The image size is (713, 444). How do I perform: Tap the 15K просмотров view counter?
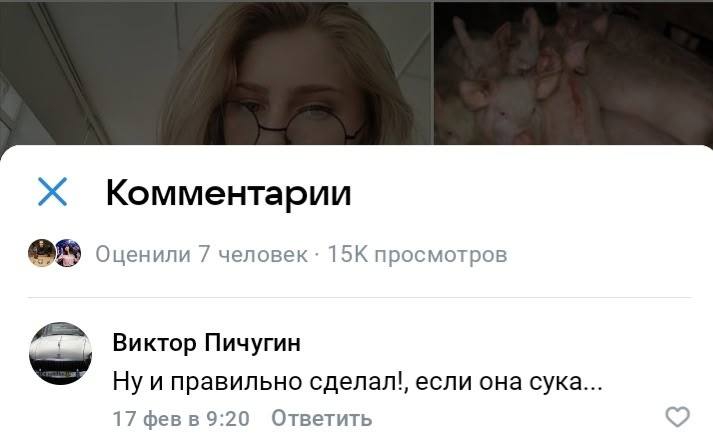pos(417,255)
